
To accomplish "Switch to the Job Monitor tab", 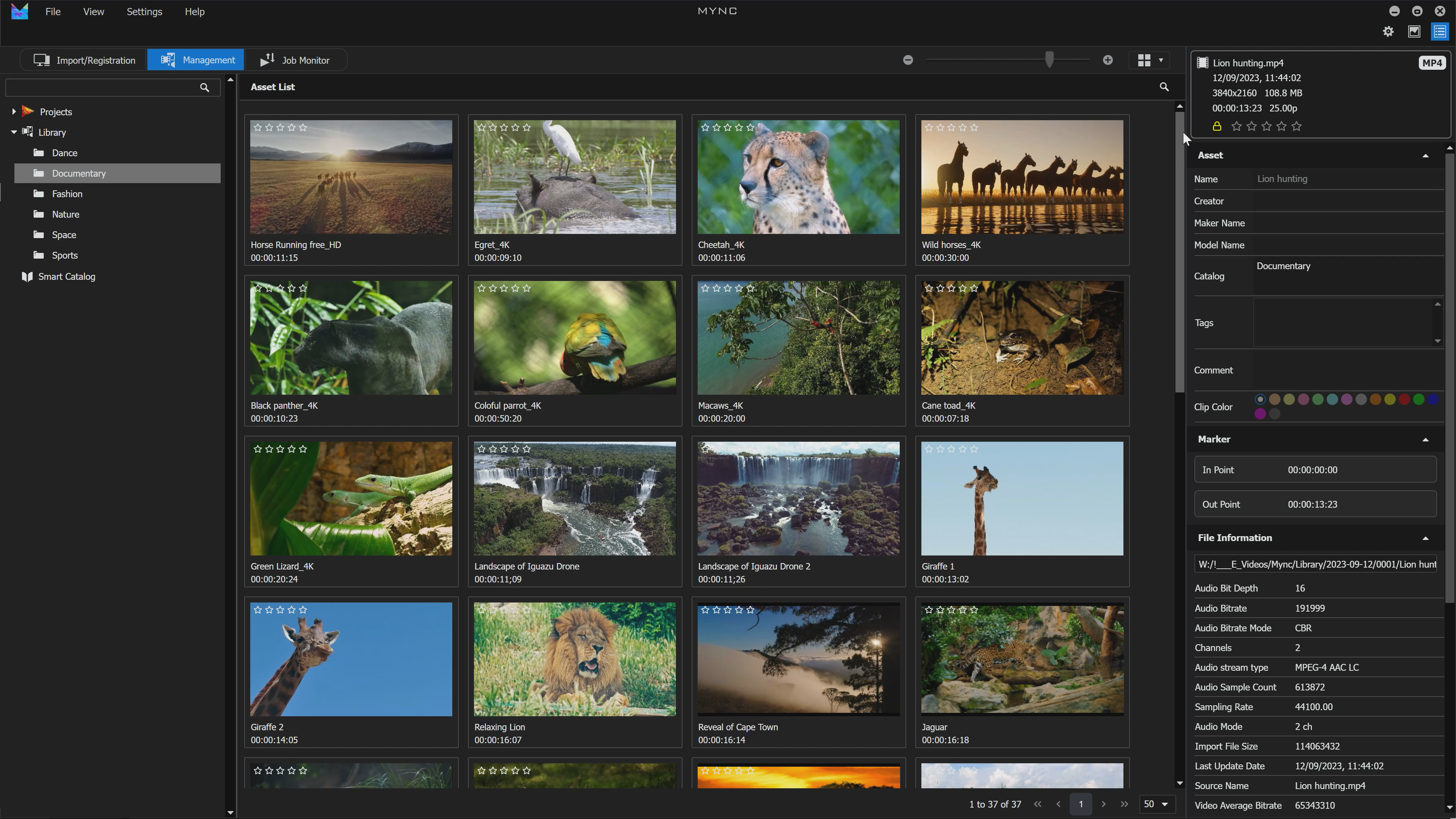I will click(x=296, y=60).
